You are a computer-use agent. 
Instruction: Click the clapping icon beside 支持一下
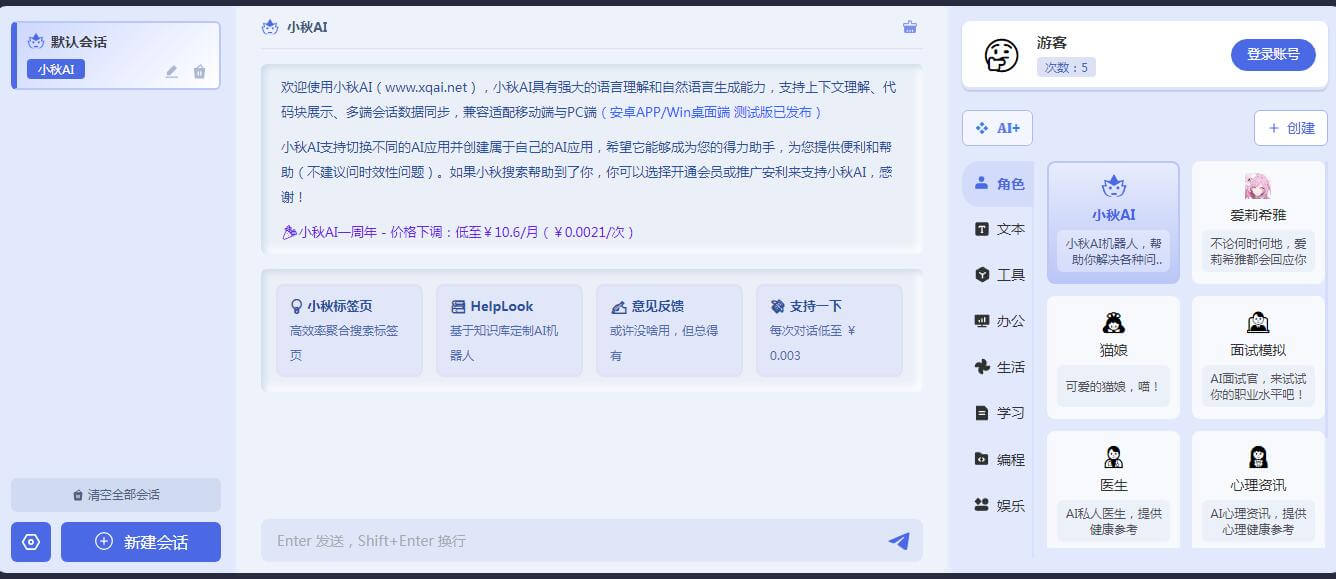[x=778, y=307]
